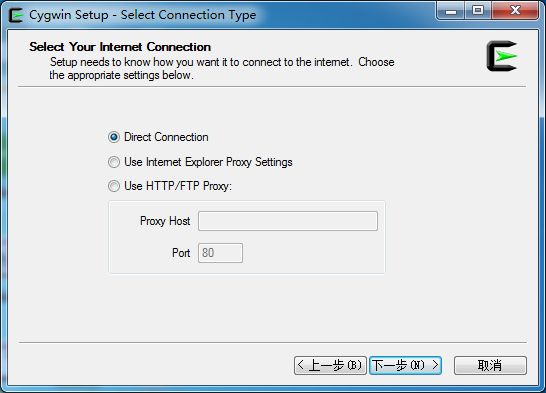Click the Use Internet Explorer Proxy Settings label
The image size is (546, 393).
pyautogui.click(x=208, y=162)
